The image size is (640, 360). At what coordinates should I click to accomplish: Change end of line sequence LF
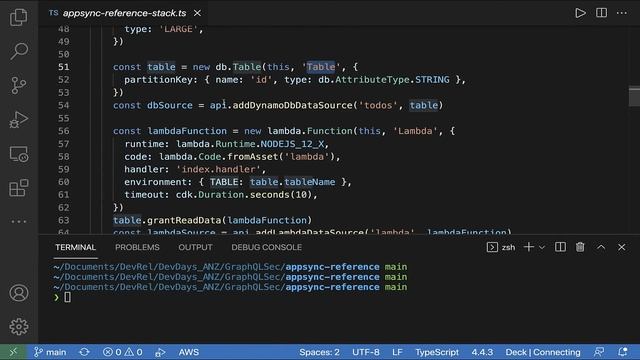coord(397,352)
